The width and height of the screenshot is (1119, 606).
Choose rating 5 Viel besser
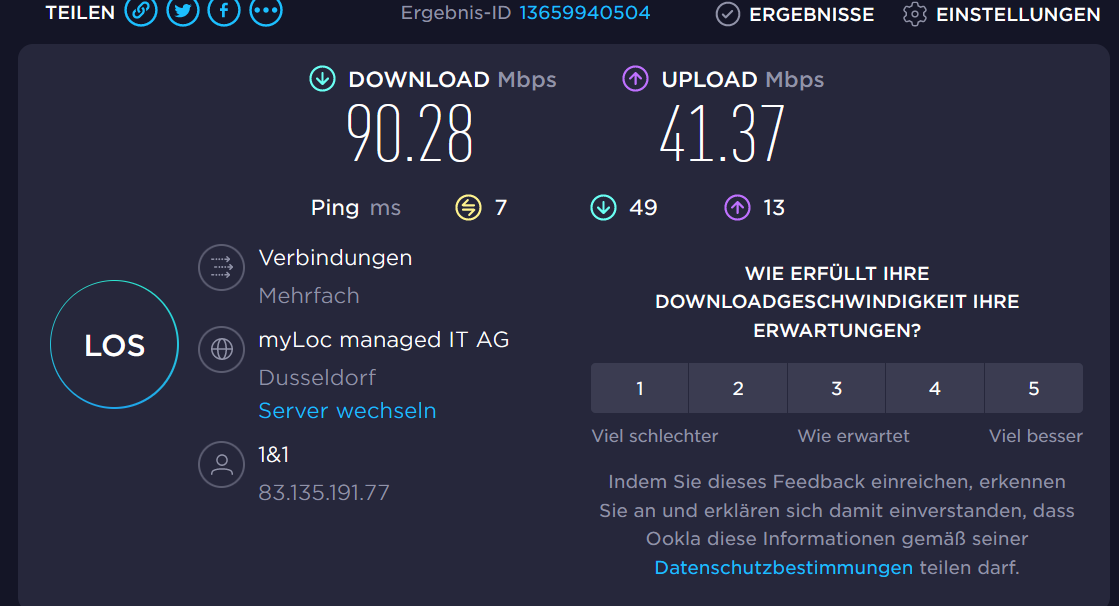[x=1034, y=388]
